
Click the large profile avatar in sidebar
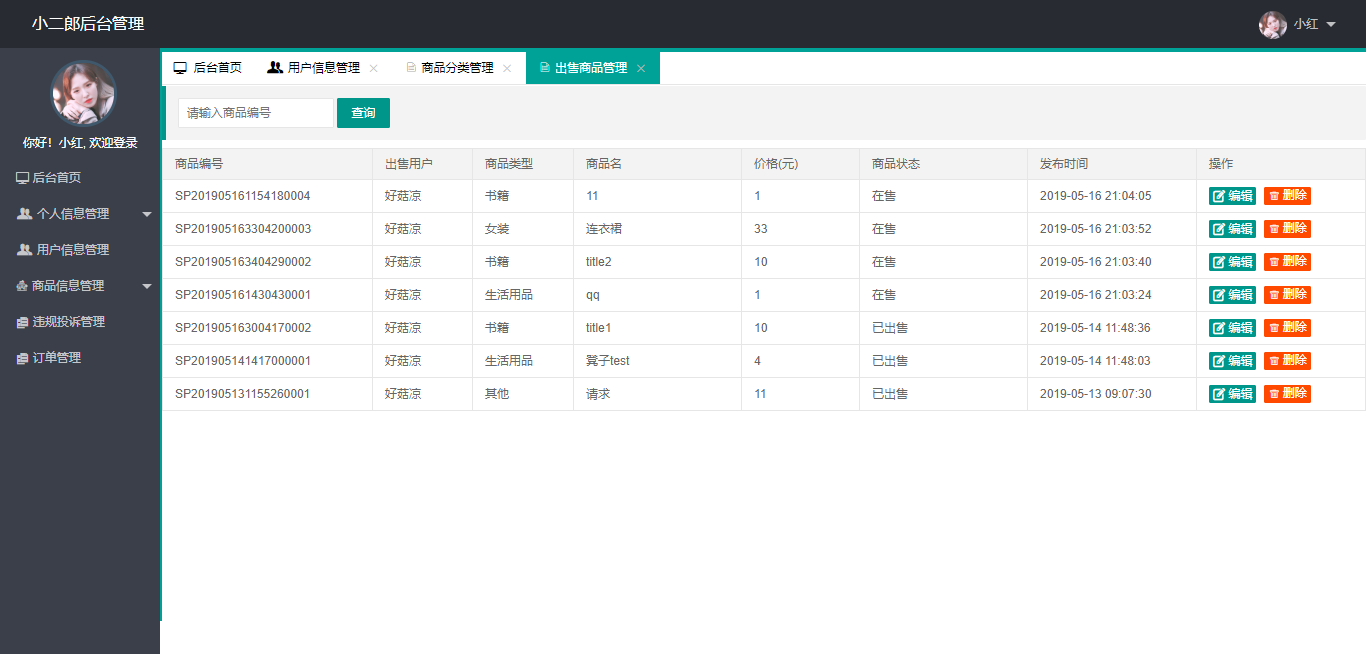(x=84, y=93)
